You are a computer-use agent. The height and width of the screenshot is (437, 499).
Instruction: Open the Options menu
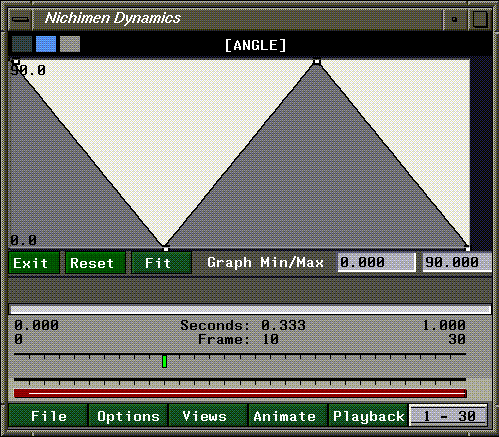pos(128,416)
